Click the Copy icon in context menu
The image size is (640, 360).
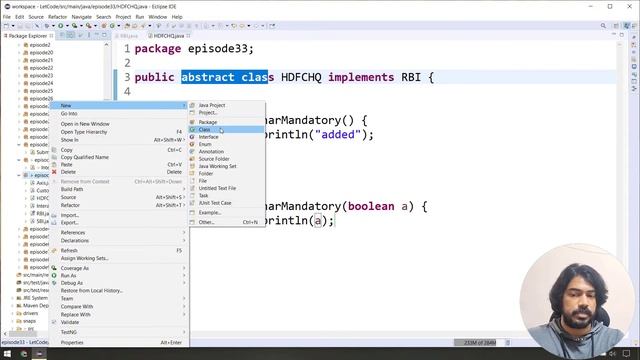tap(54, 150)
